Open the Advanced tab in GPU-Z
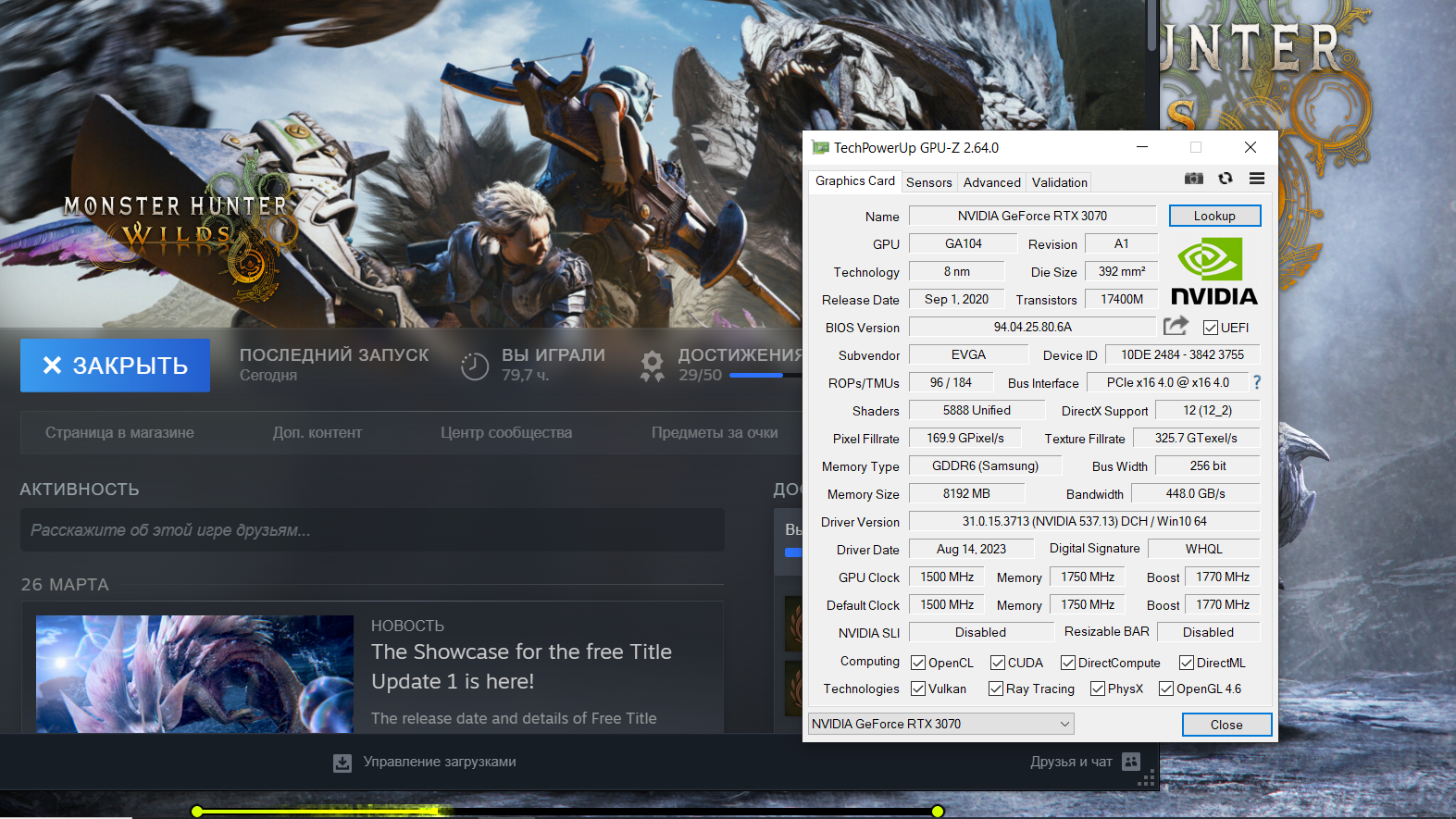This screenshot has width=1456, height=819. 991,182
